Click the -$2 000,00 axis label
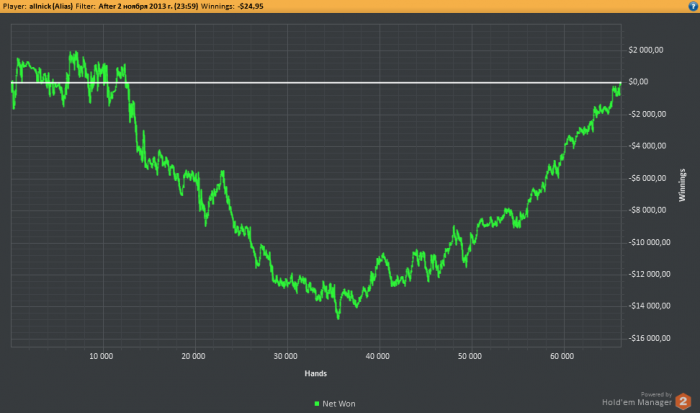The height and width of the screenshot is (413, 700). click(x=647, y=114)
